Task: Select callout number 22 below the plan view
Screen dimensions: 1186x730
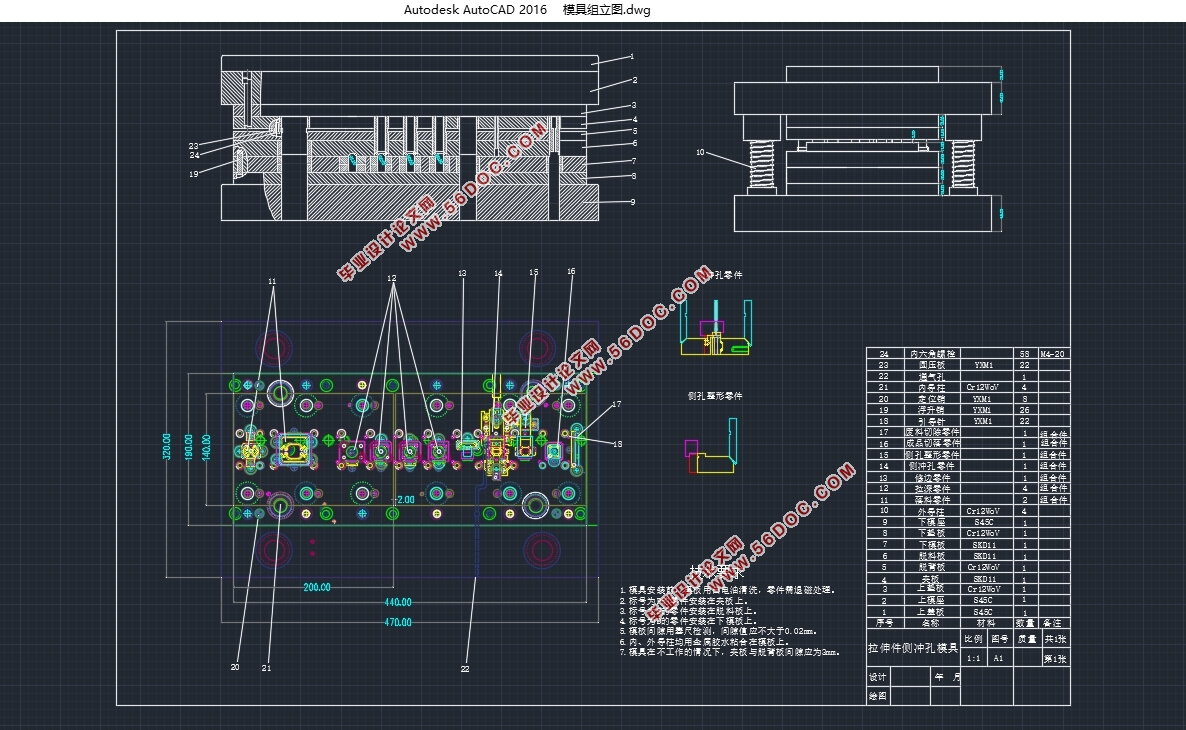Action: pos(465,669)
